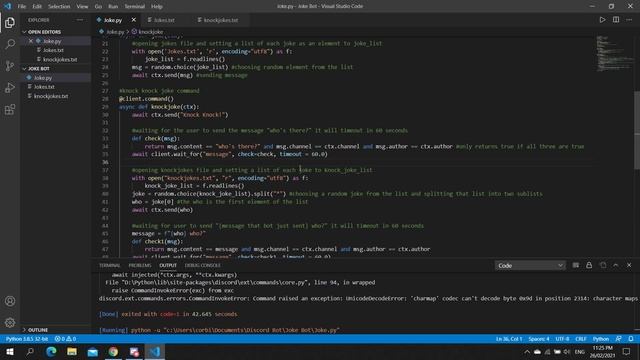
Task: Select the Output panel tab
Action: [168, 265]
